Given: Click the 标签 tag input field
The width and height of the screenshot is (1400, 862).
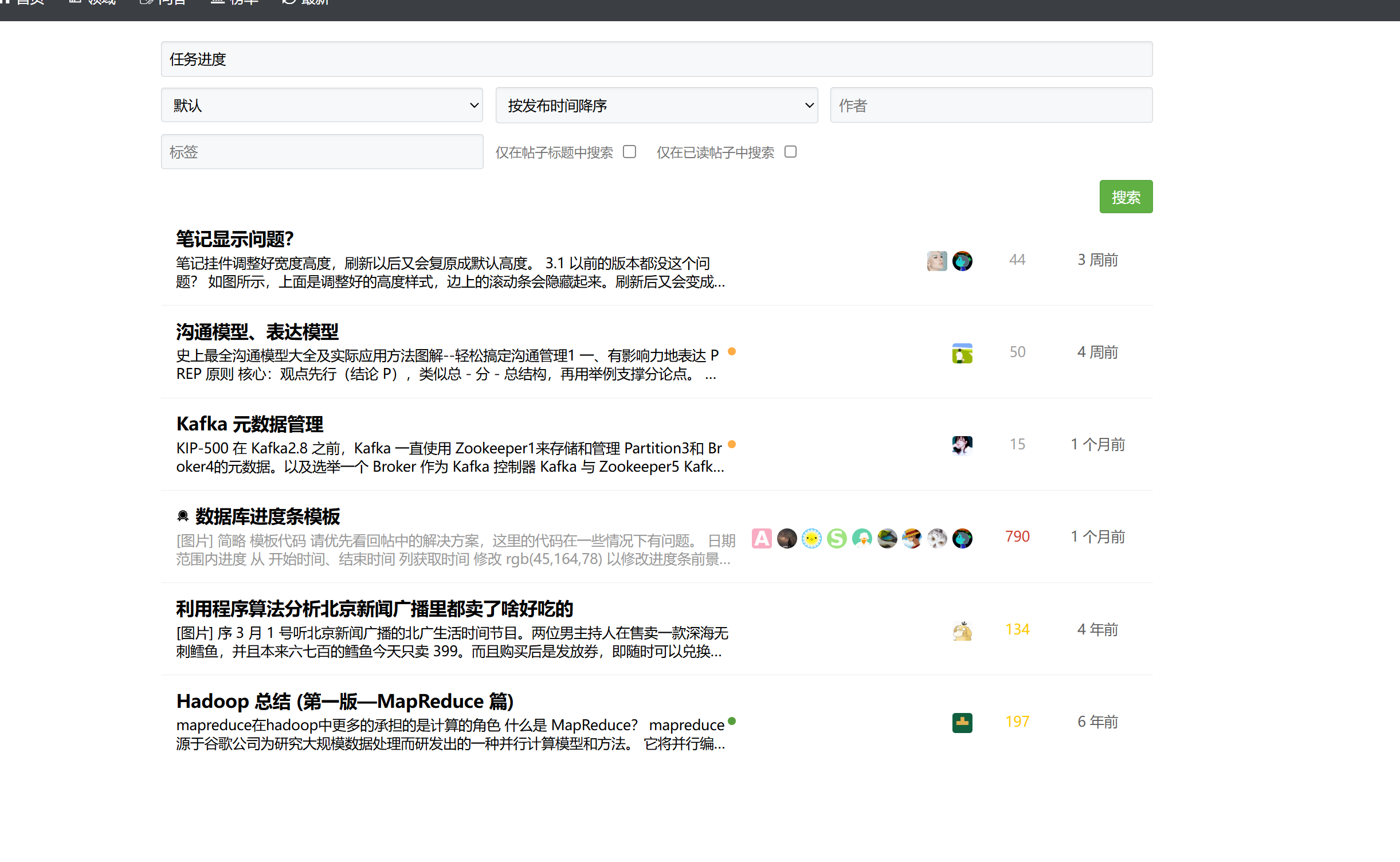Looking at the screenshot, I should 322,152.
